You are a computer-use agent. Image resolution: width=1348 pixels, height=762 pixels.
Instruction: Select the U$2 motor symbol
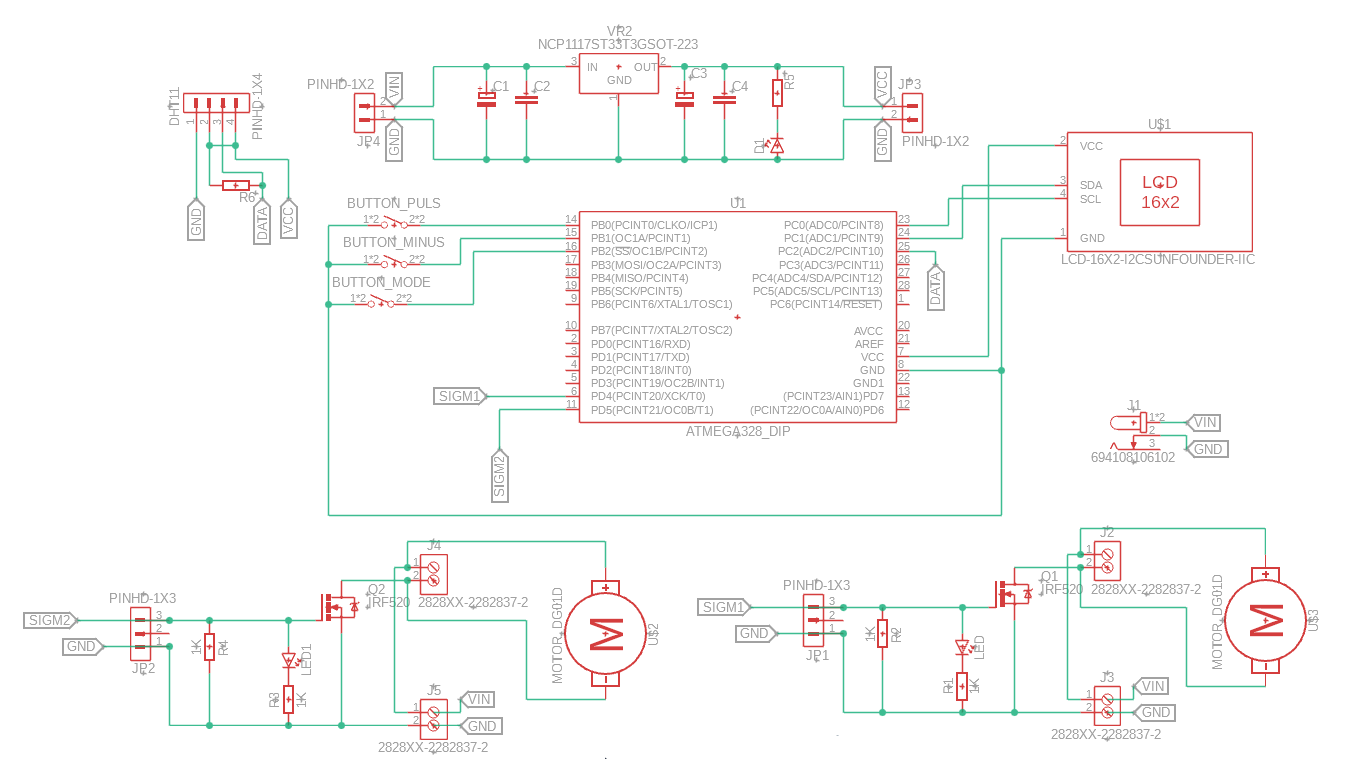pos(605,632)
